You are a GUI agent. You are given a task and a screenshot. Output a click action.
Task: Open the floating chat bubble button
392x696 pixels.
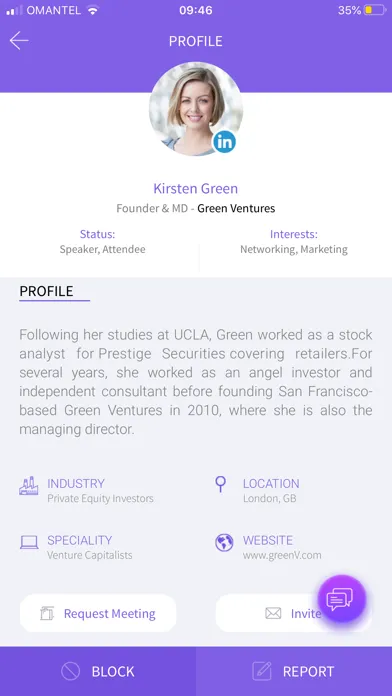pos(342,599)
